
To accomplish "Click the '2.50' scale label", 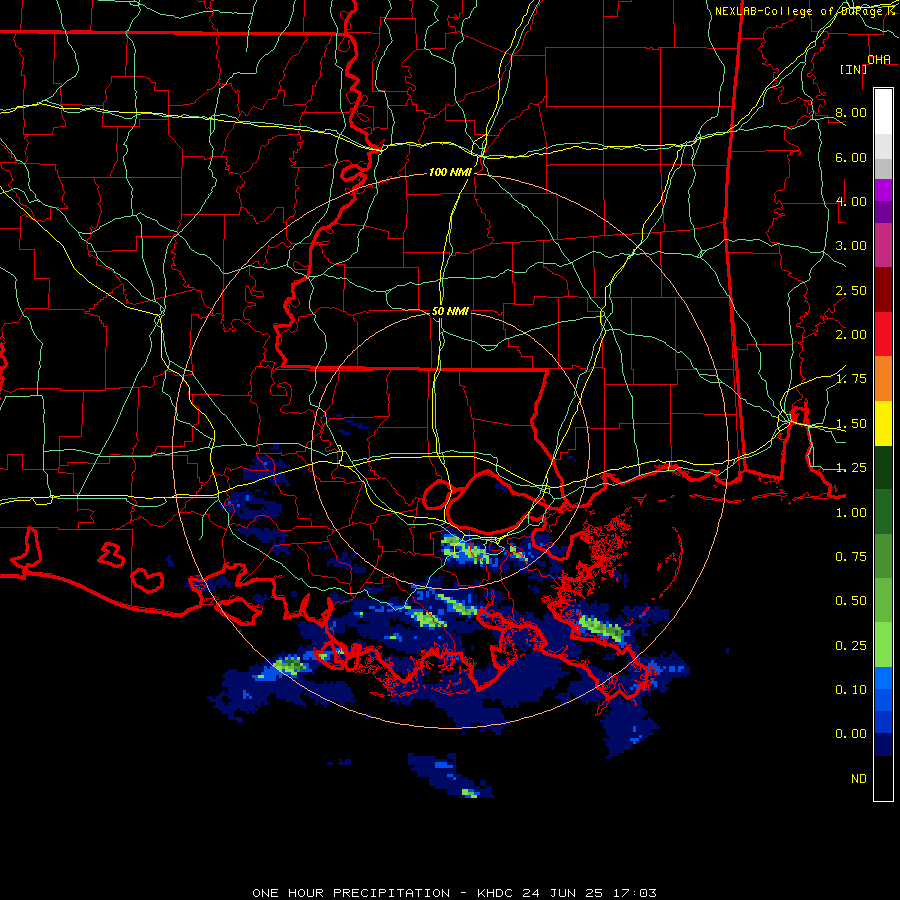I will [x=851, y=290].
